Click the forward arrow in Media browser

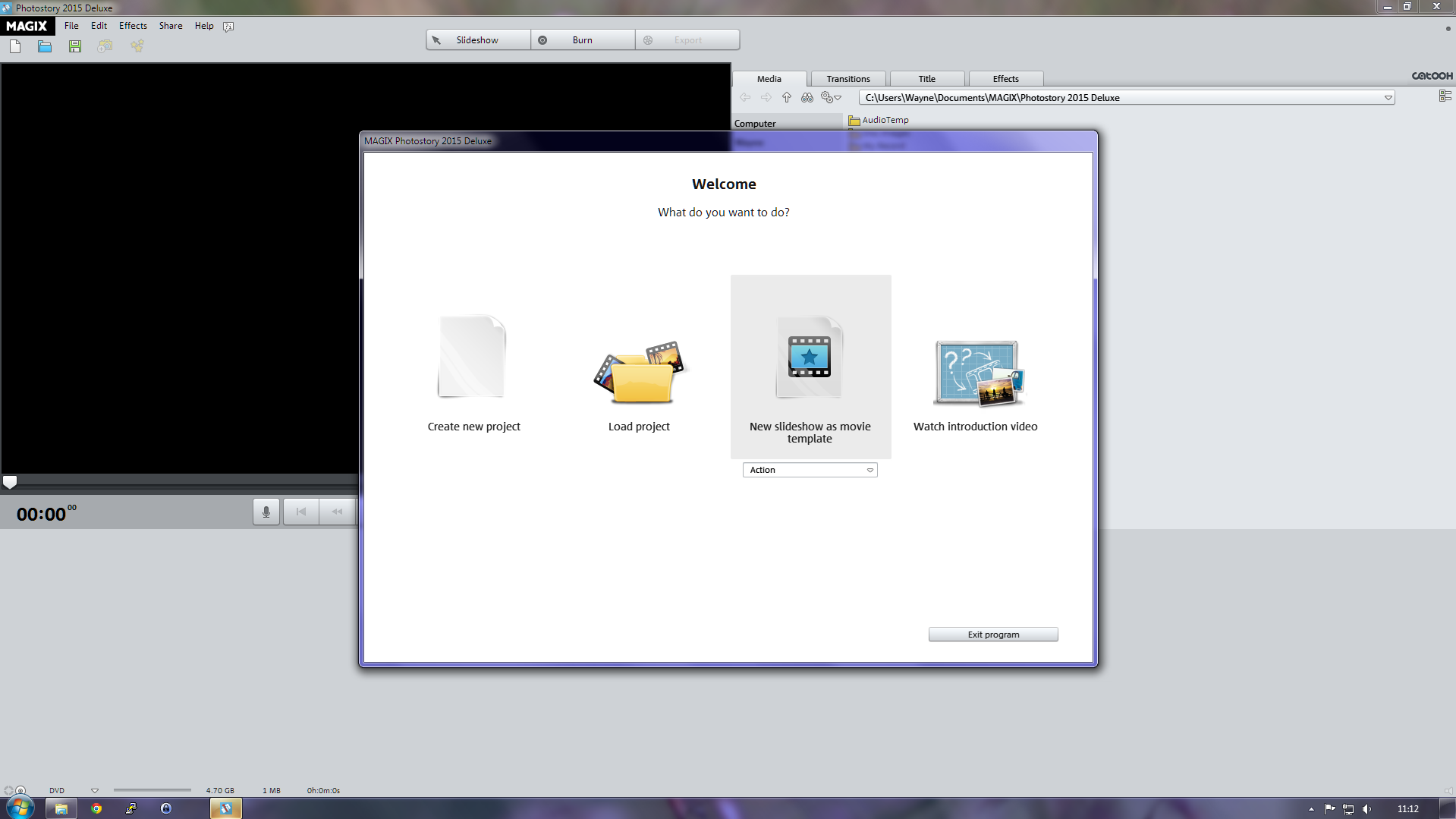click(766, 97)
